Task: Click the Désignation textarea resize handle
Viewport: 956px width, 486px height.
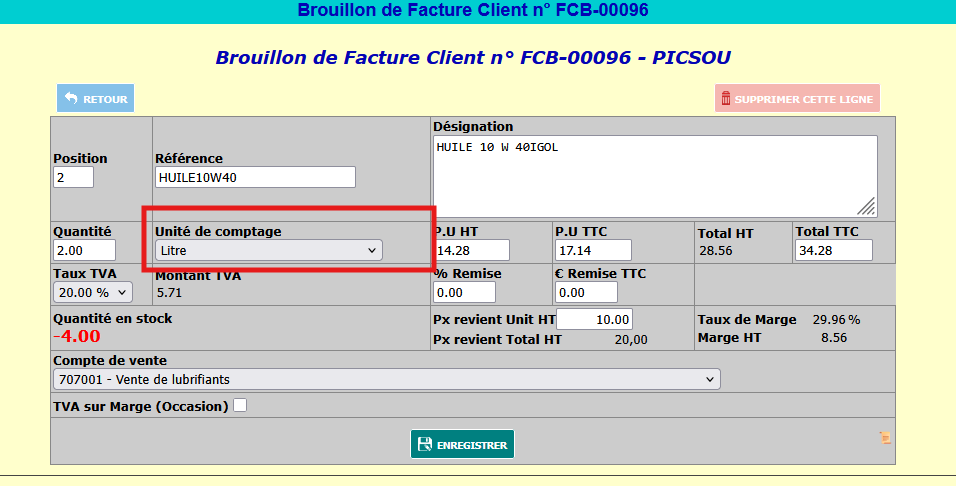Action: click(x=867, y=206)
